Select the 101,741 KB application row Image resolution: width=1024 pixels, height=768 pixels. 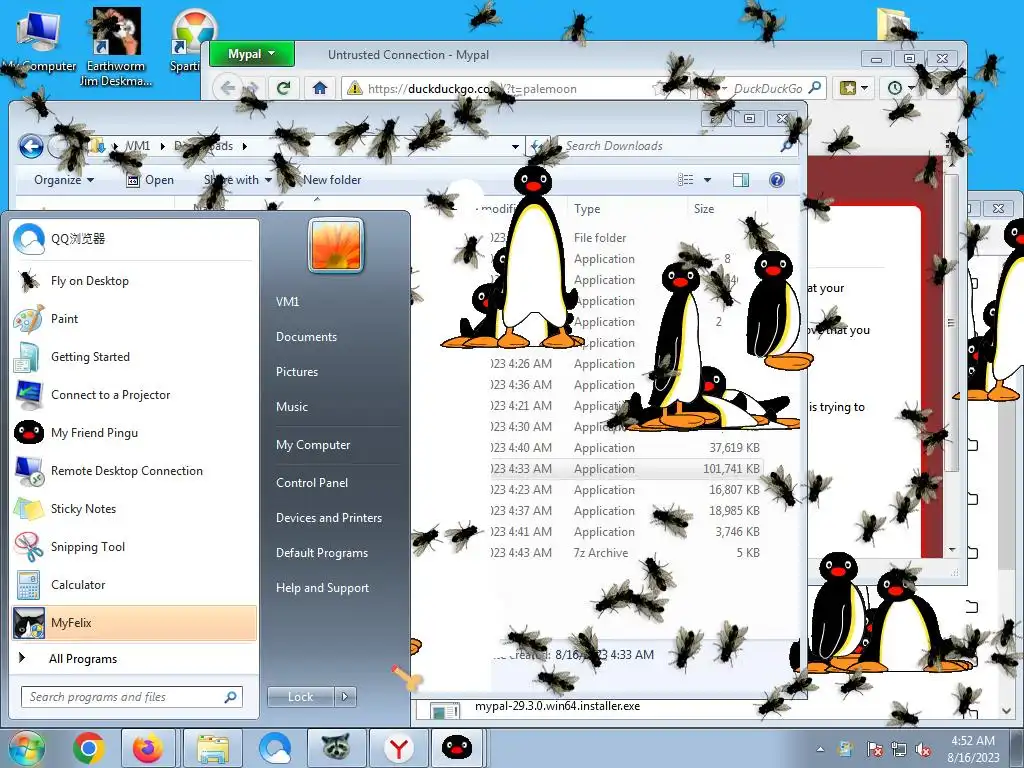pyautogui.click(x=625, y=469)
